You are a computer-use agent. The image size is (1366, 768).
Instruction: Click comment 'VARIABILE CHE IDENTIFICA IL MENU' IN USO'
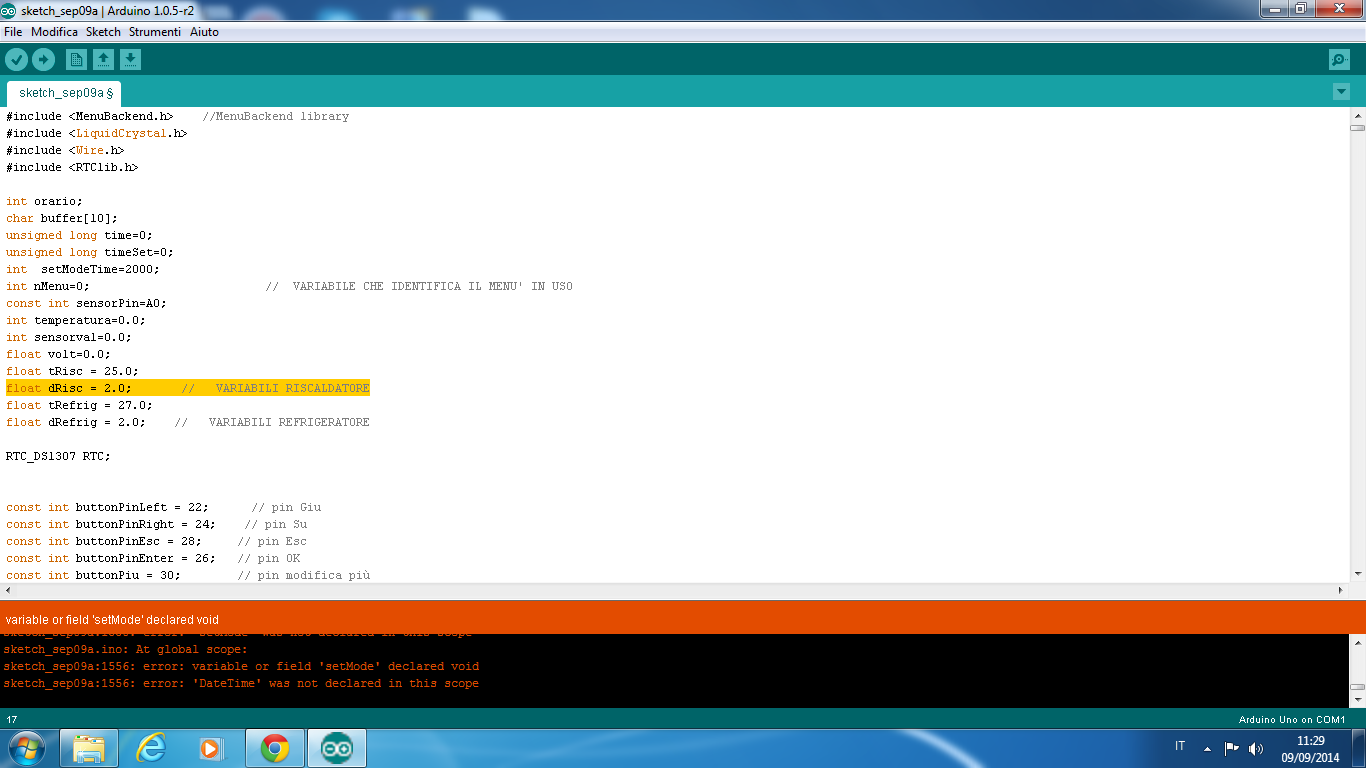coord(432,286)
